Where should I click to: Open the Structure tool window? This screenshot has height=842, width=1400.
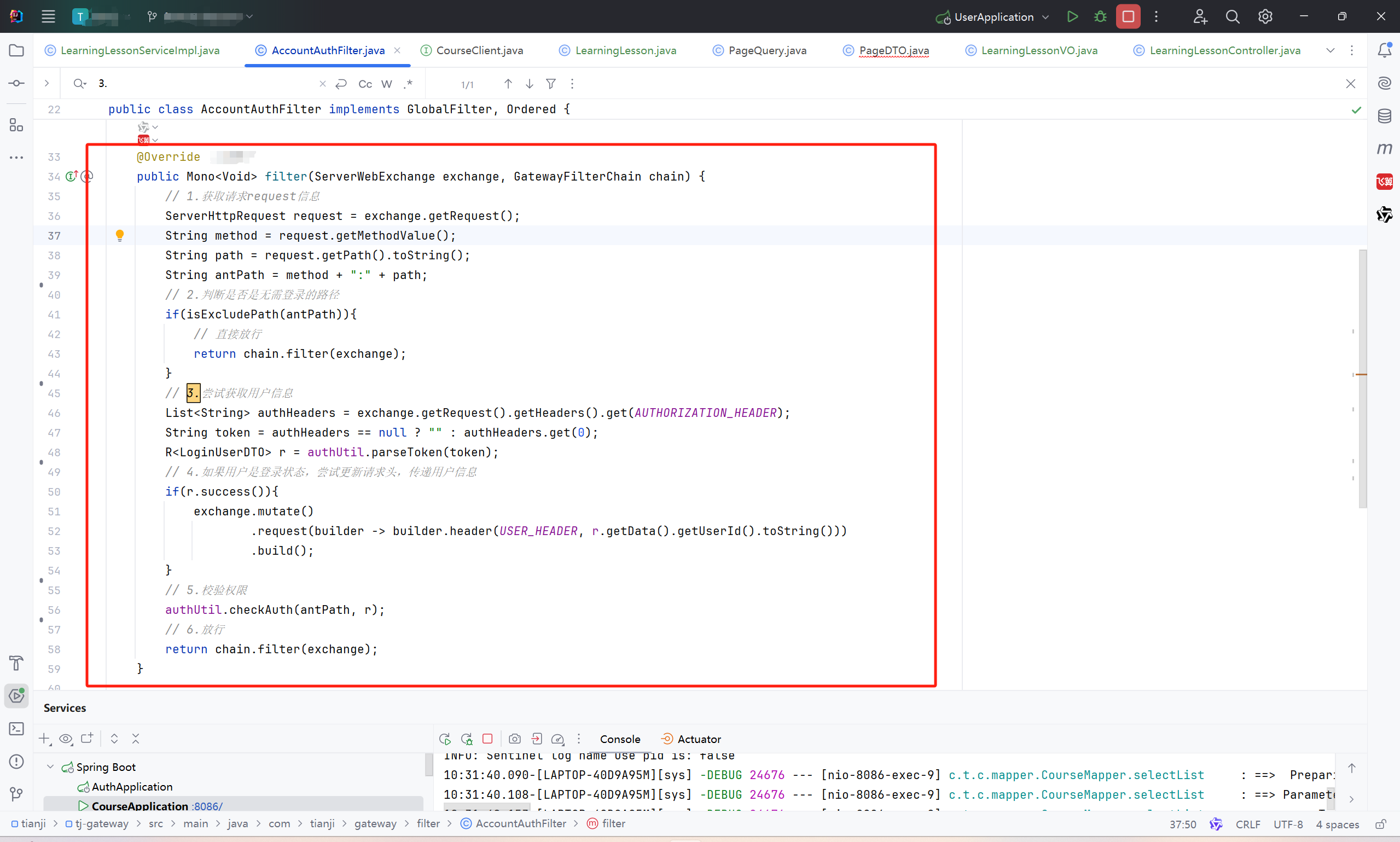point(16,125)
